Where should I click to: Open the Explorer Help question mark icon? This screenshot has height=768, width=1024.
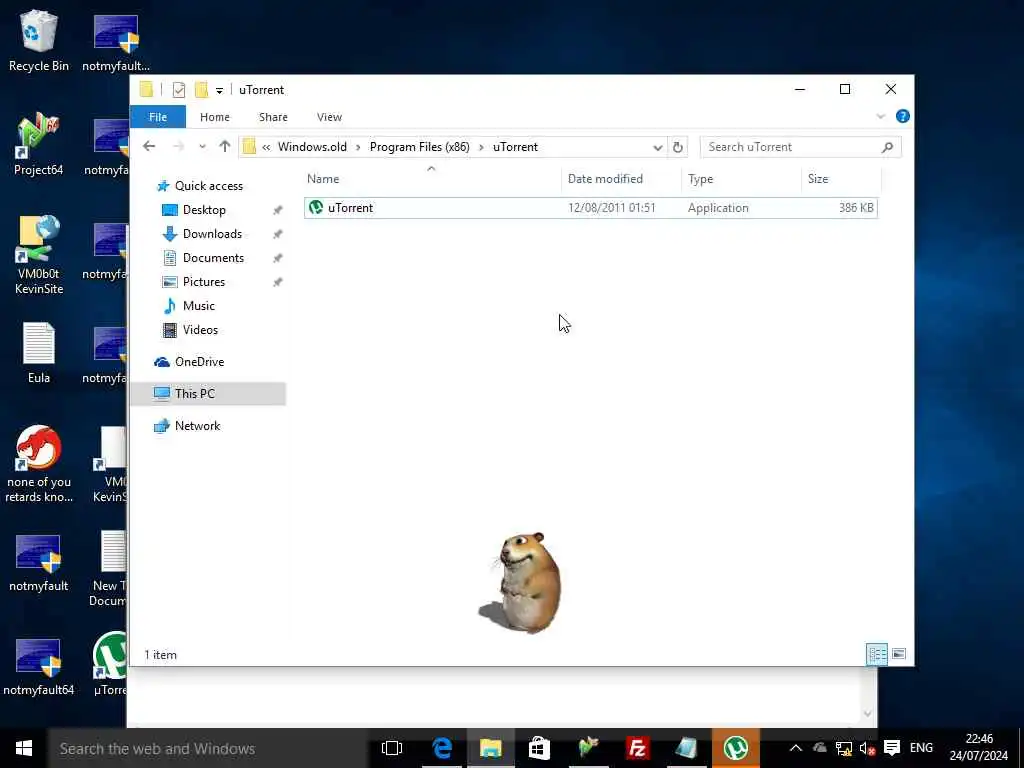pos(903,116)
